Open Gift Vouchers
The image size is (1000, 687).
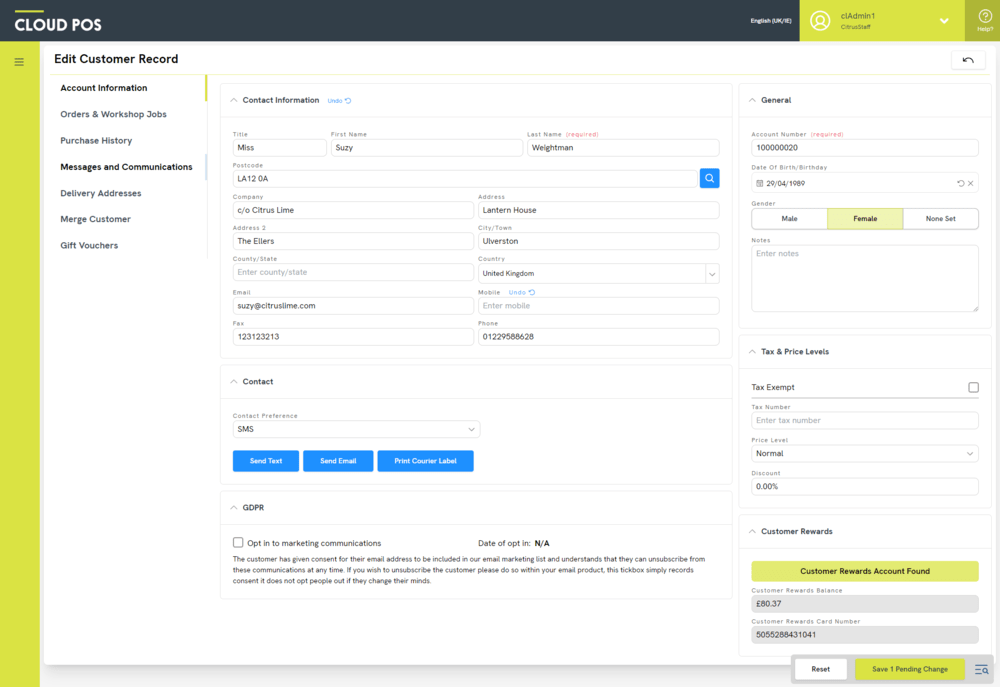89,246
